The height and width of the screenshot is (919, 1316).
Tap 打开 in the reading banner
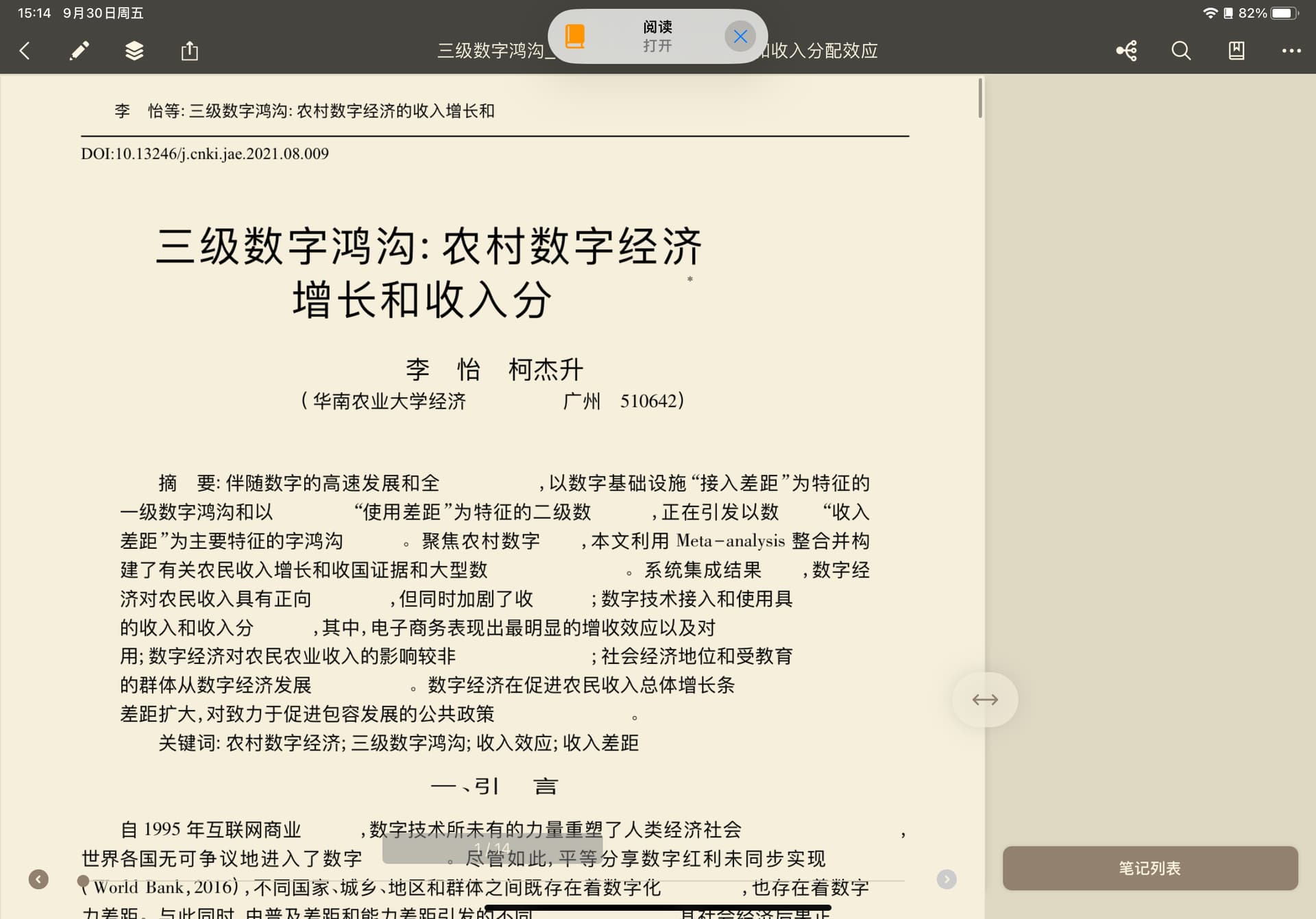coord(657,46)
